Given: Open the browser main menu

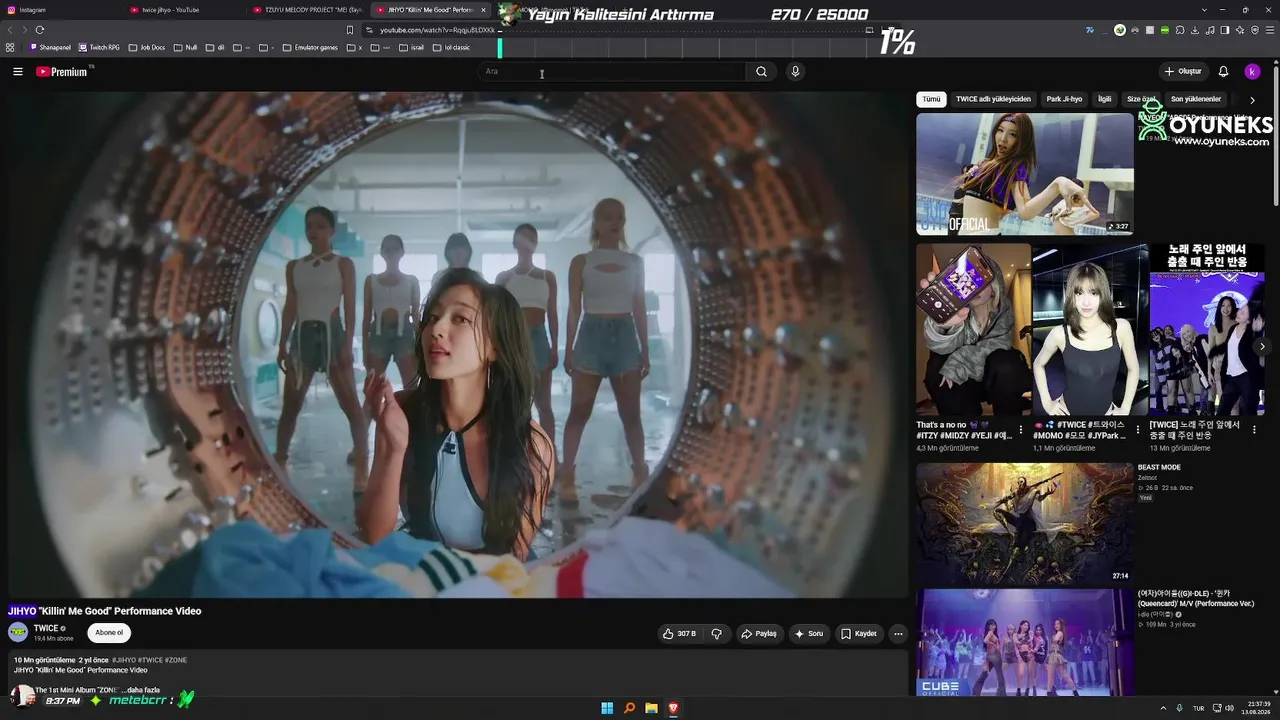Looking at the screenshot, I should pyautogui.click(x=1270, y=30).
